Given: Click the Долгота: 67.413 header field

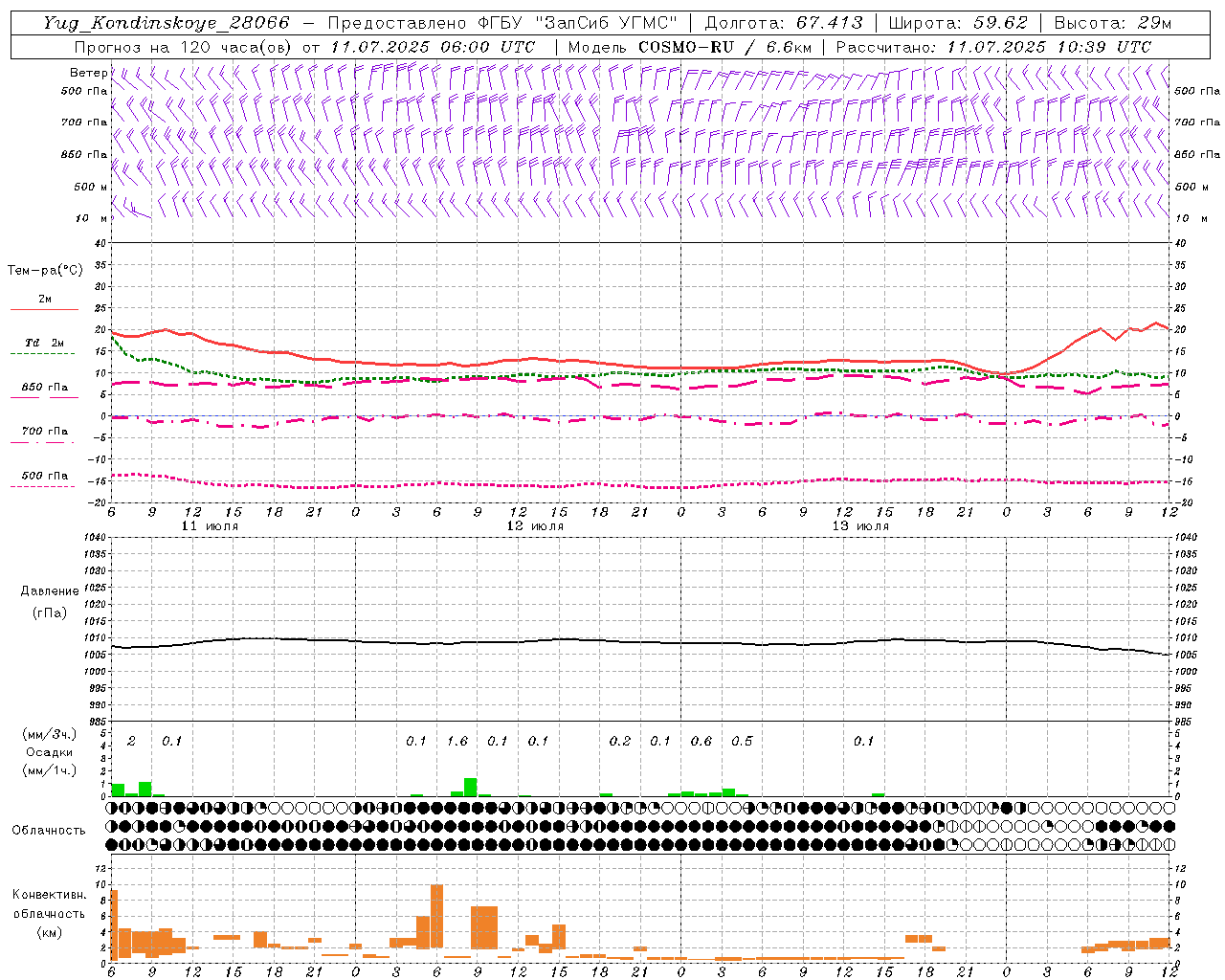Looking at the screenshot, I should click(x=784, y=23).
